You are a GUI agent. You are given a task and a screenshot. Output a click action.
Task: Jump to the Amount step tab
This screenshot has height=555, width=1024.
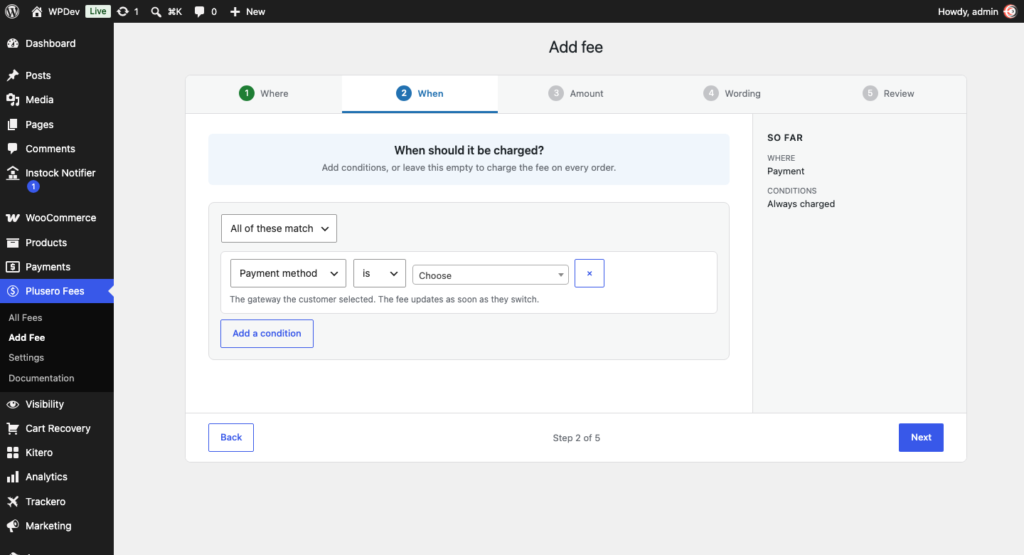(576, 94)
